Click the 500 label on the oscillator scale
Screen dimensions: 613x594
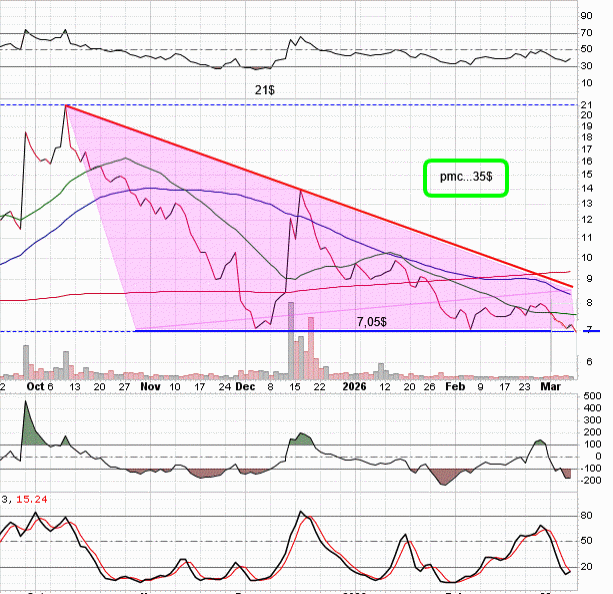[x=593, y=398]
